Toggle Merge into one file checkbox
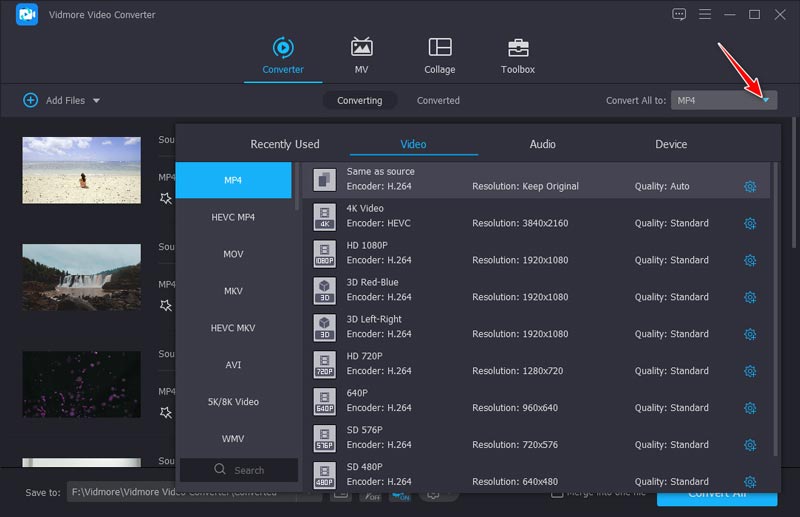 point(556,492)
